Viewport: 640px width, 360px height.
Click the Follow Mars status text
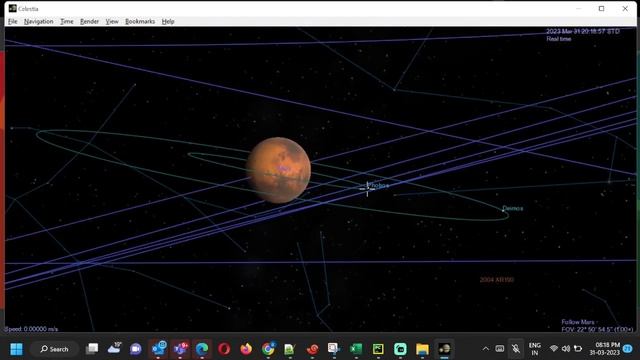[x=578, y=322]
